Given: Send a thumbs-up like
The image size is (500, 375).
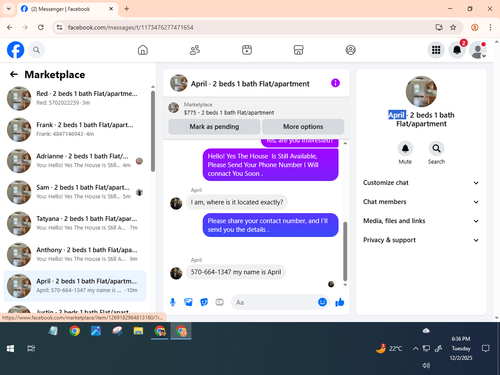Looking at the screenshot, I should coord(340,302).
